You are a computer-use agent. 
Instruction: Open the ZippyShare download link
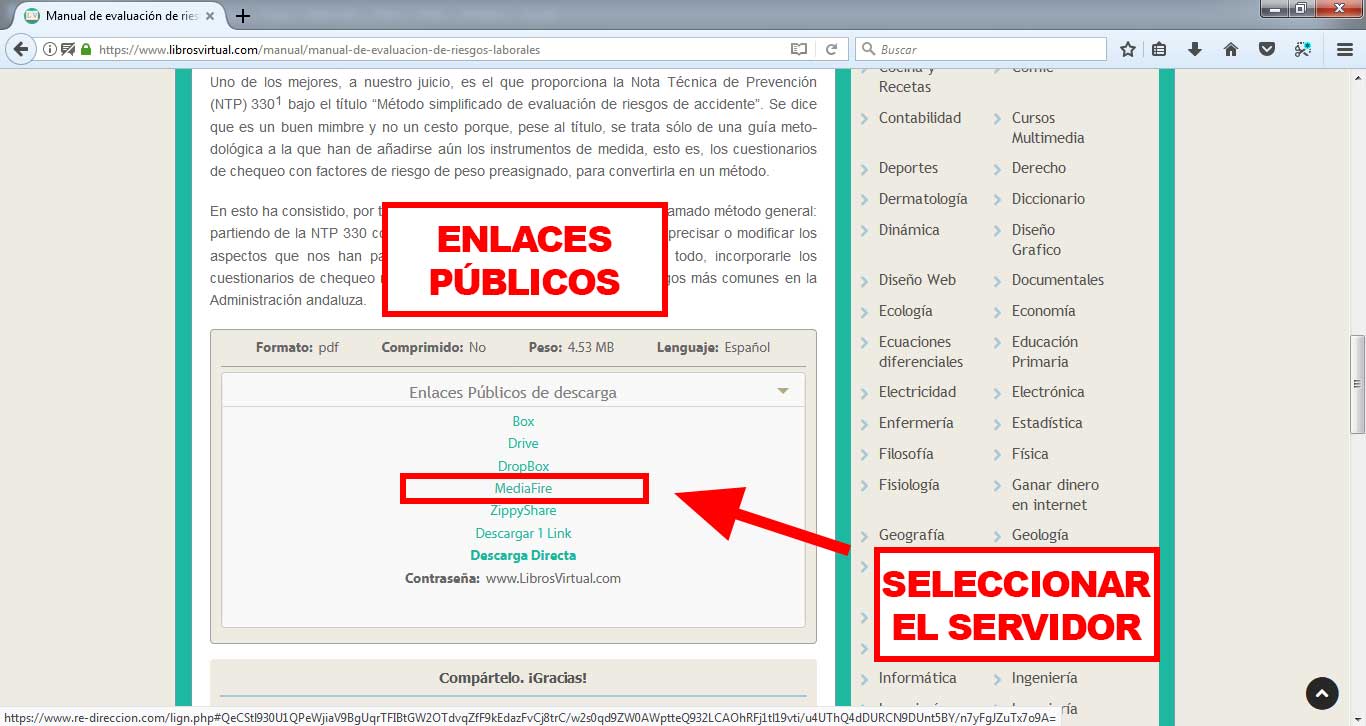523,510
